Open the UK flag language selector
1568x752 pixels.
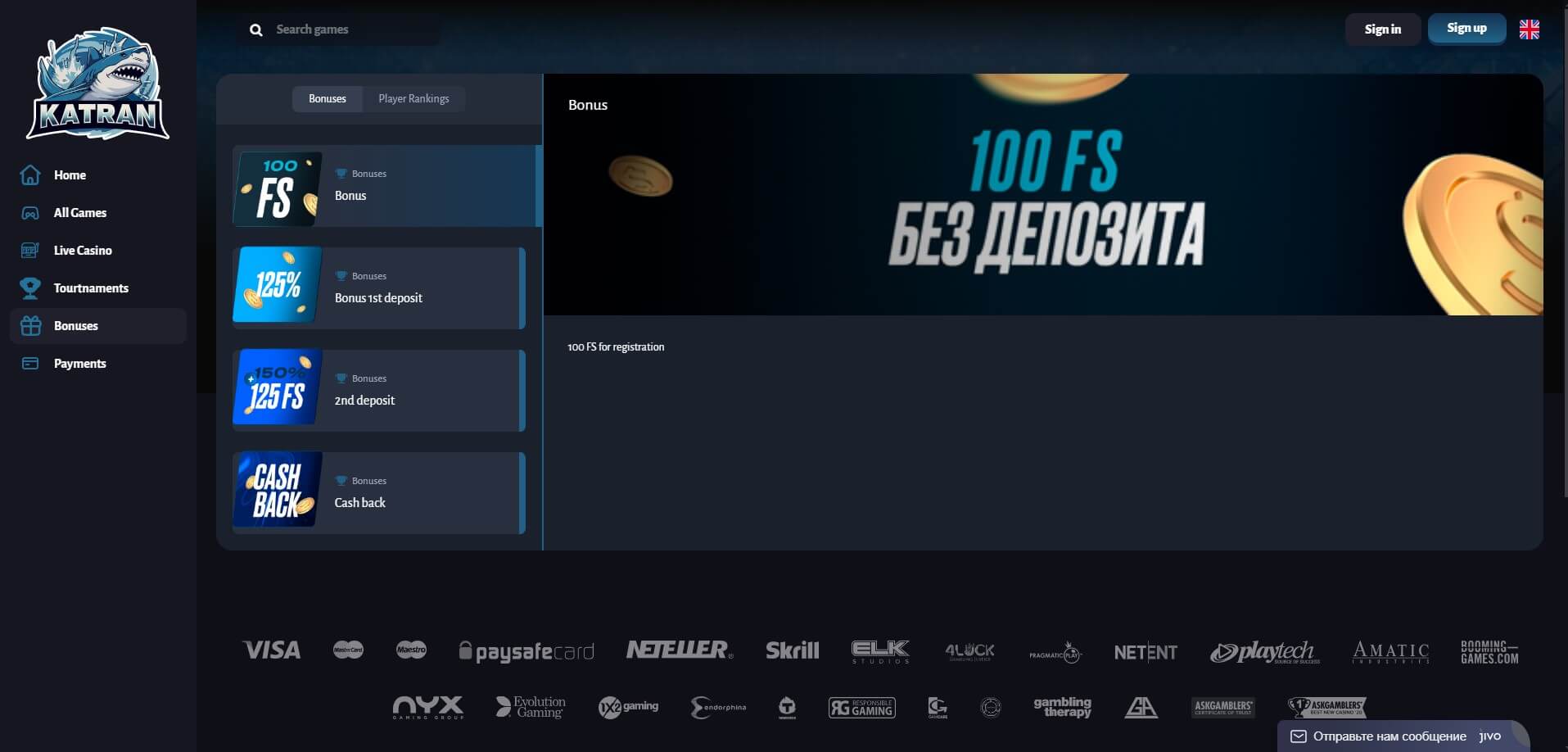[1530, 29]
